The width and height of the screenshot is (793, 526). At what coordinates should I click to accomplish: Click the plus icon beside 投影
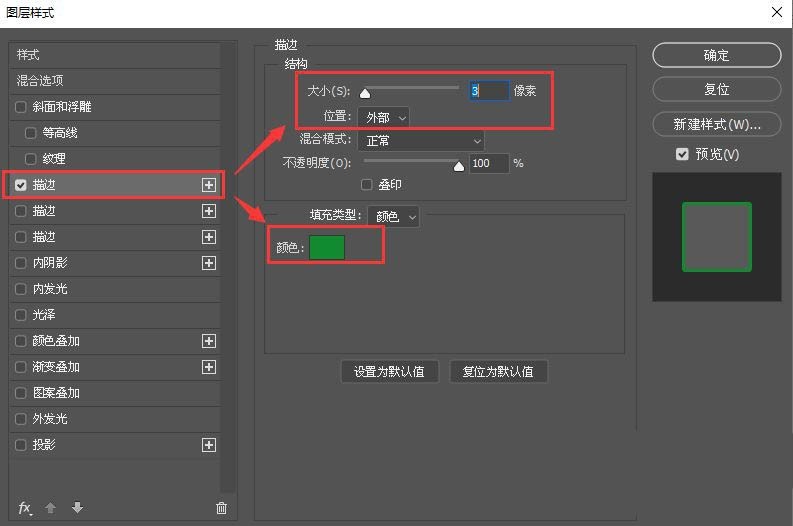pyautogui.click(x=209, y=445)
